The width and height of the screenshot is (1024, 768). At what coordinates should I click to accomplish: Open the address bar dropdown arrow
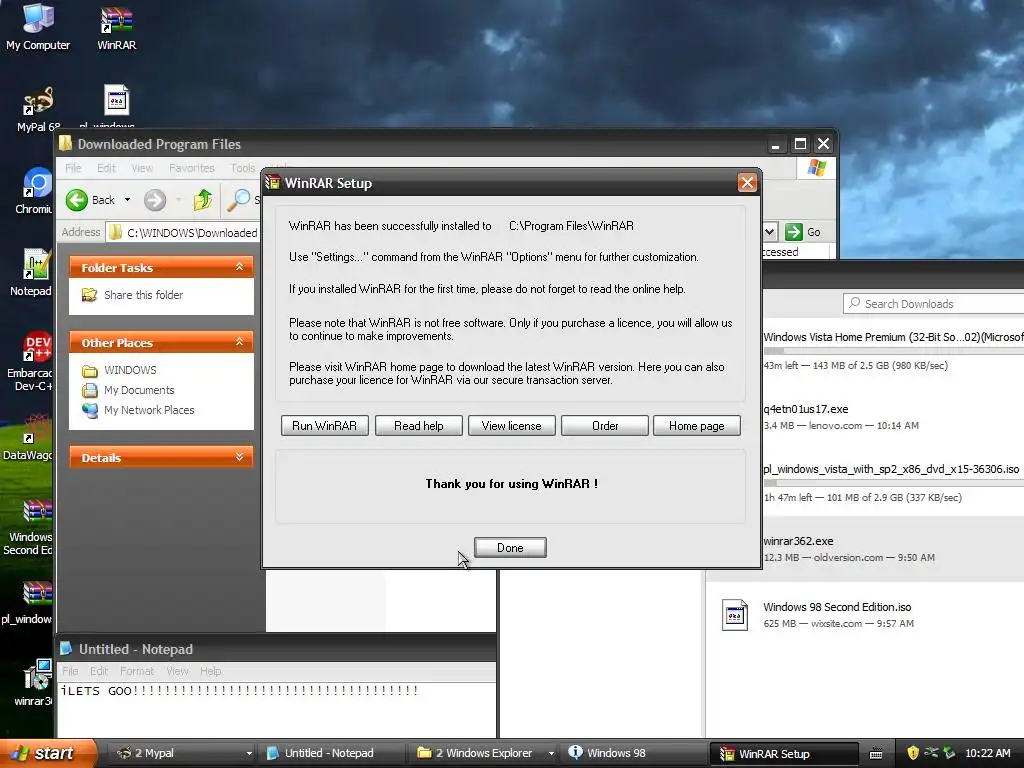(769, 232)
